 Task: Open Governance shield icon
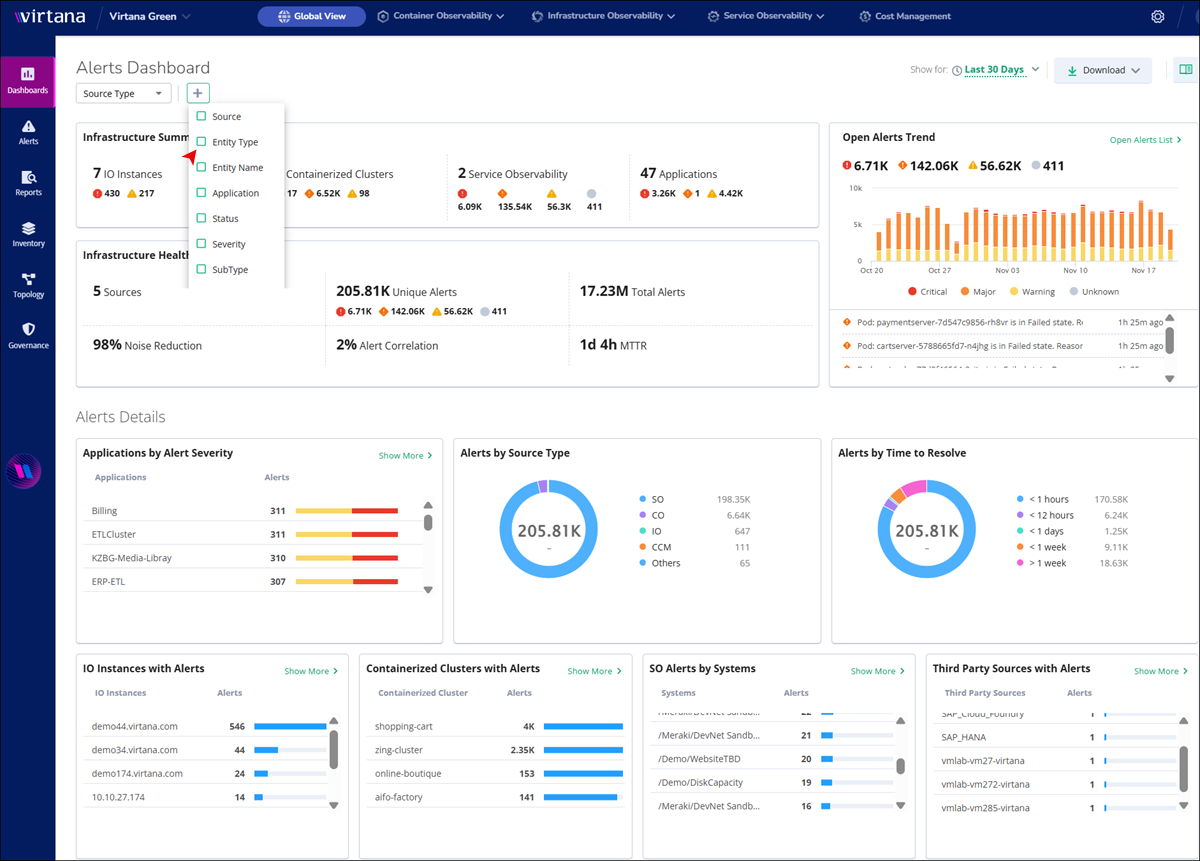(28, 336)
